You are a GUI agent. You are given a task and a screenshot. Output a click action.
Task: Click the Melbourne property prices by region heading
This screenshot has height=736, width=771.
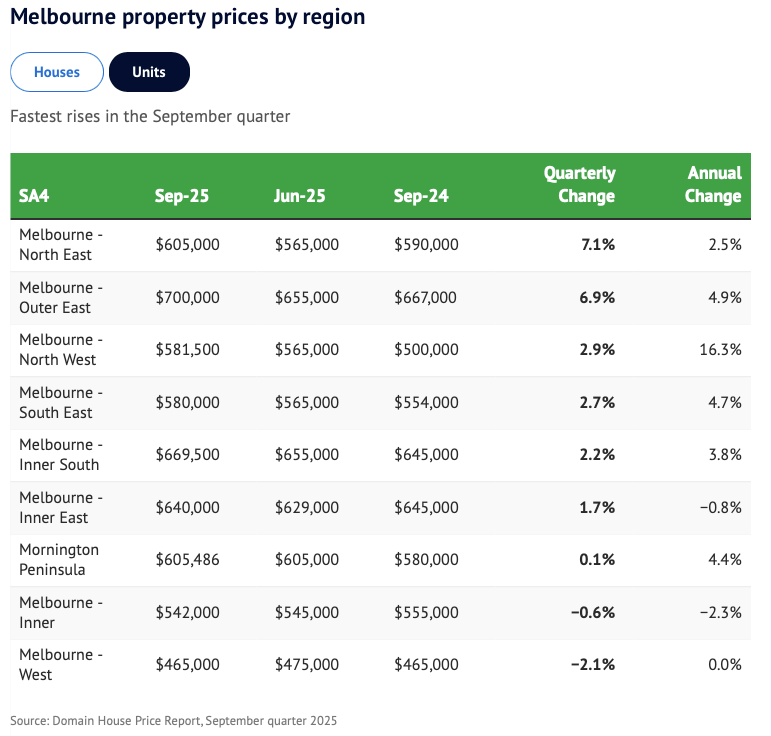pos(187,17)
